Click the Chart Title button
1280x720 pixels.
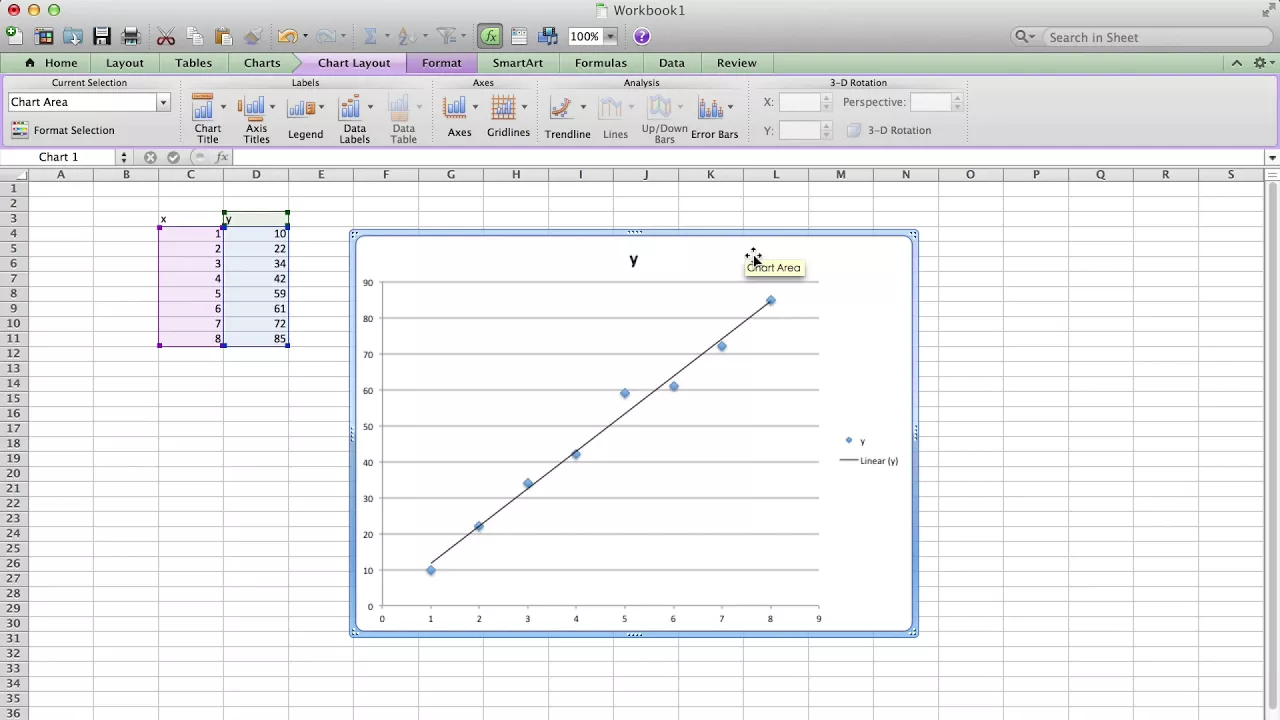(207, 119)
